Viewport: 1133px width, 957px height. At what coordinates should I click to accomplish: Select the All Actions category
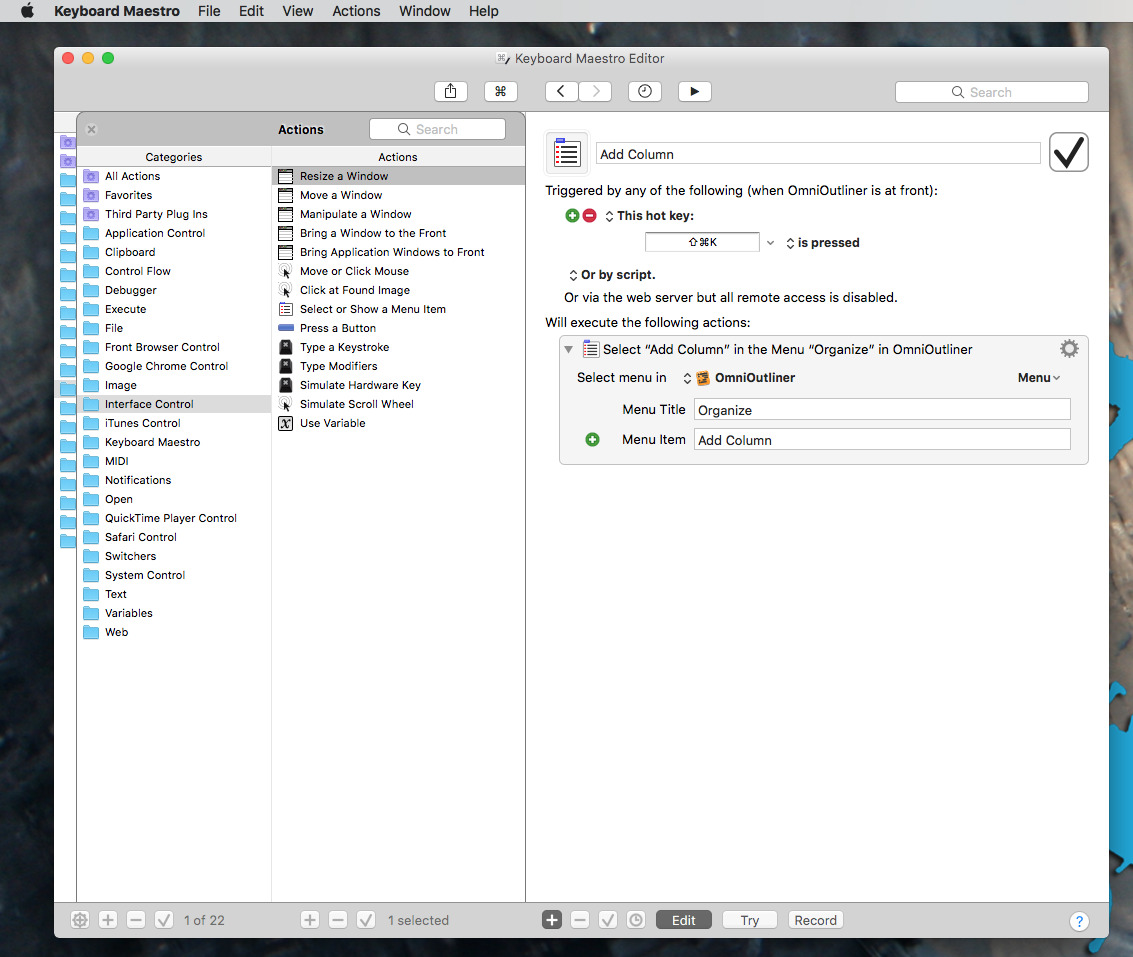click(174, 176)
